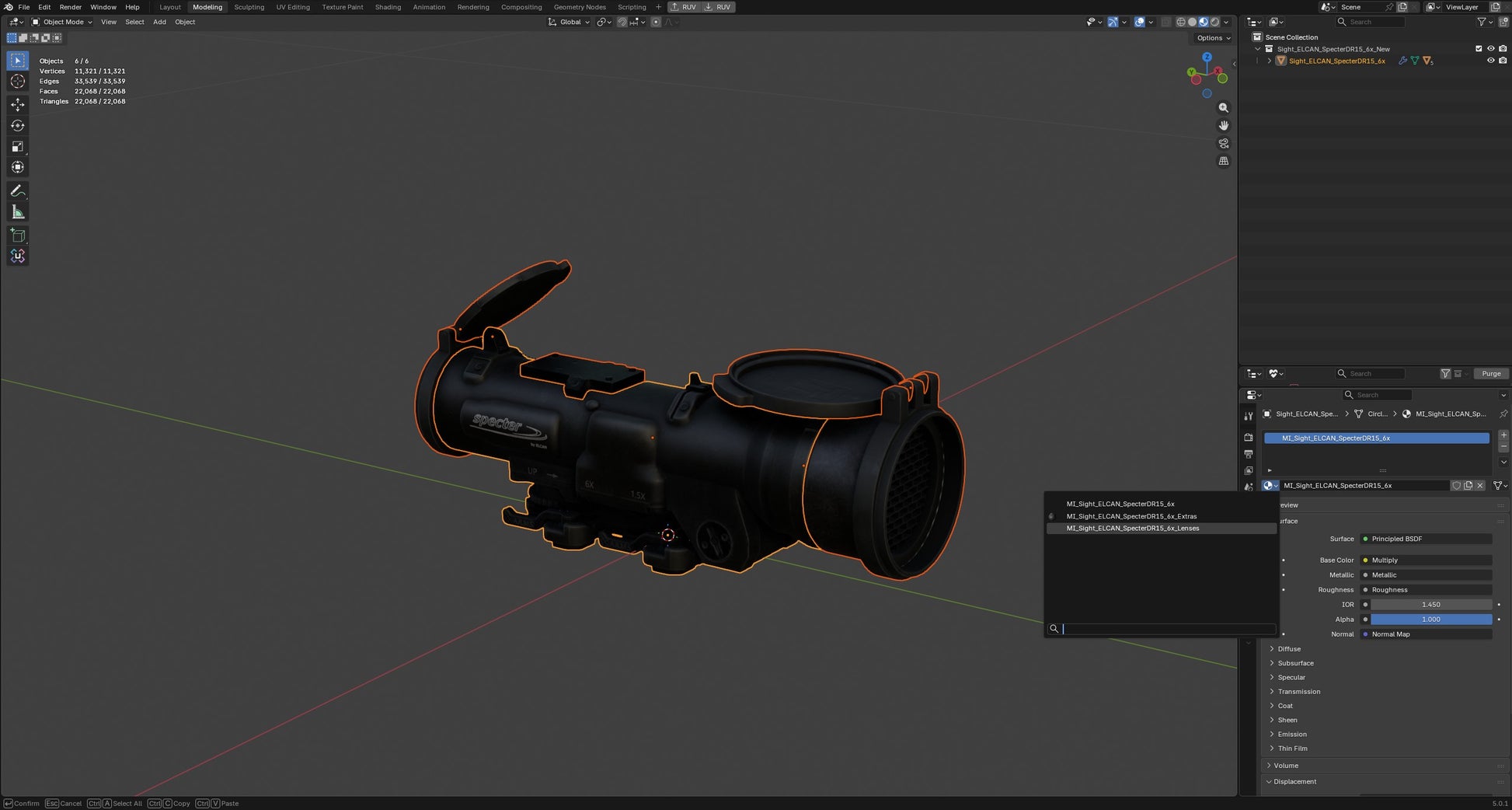Click the zoom viewport magnifier icon
This screenshot has height=810, width=1512.
click(x=1224, y=108)
